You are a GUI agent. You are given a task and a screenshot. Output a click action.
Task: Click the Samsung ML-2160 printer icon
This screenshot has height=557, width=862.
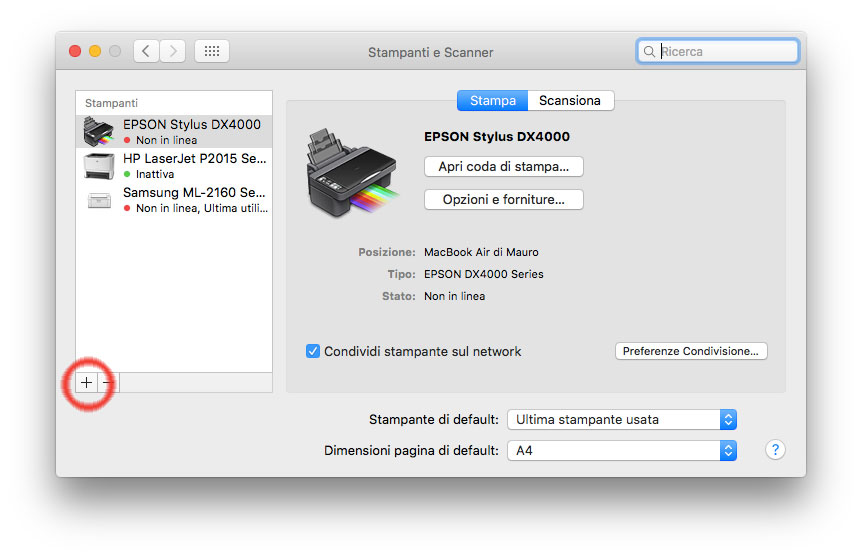tap(99, 200)
